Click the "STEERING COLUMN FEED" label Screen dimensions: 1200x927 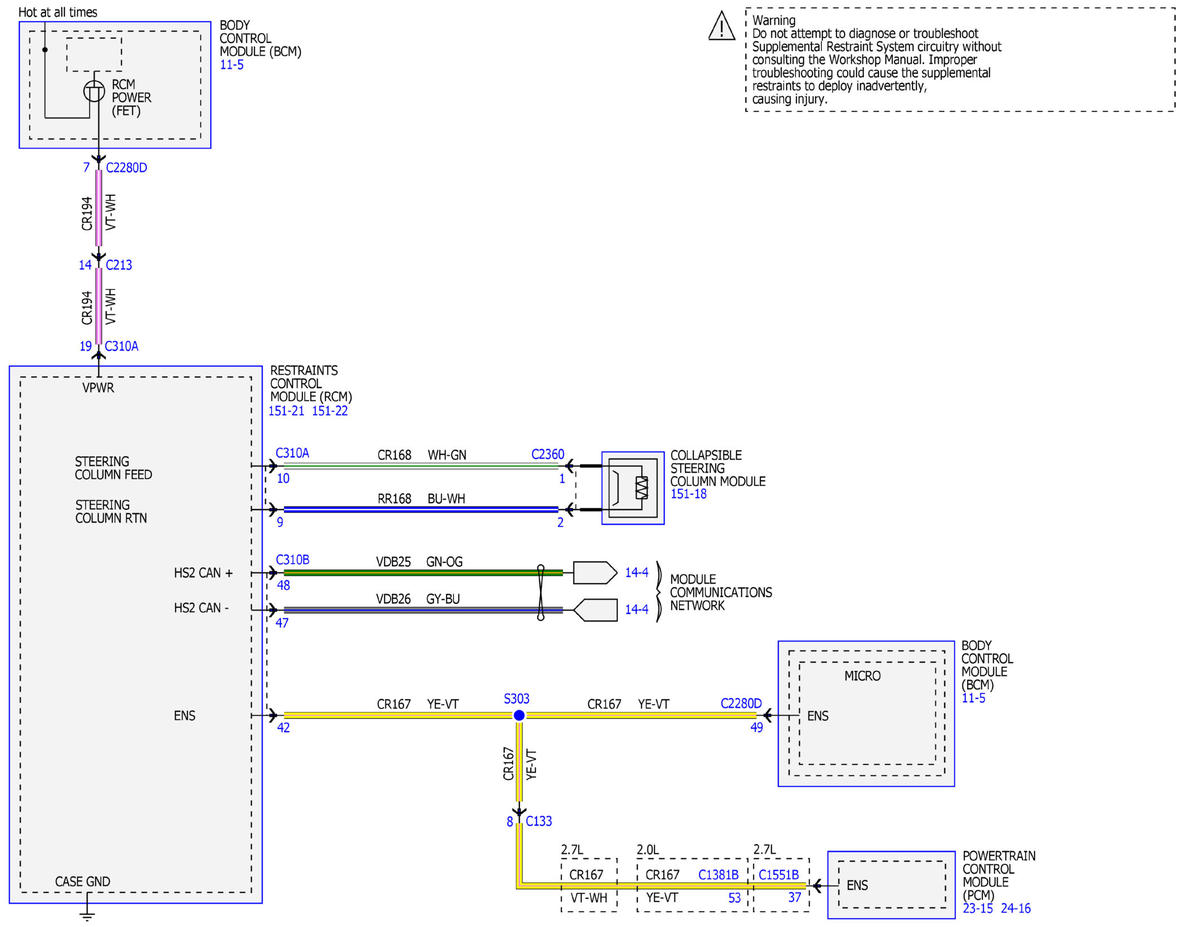coord(114,468)
